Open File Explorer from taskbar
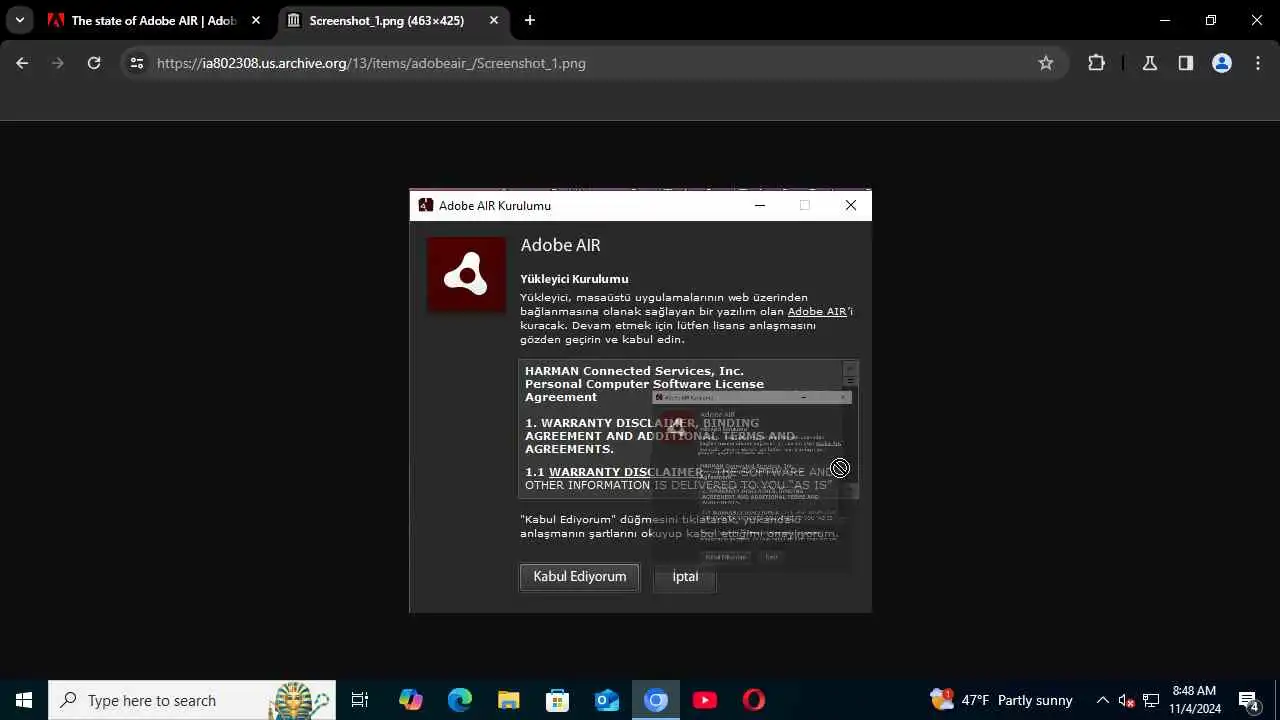1280x720 pixels. pos(508,700)
